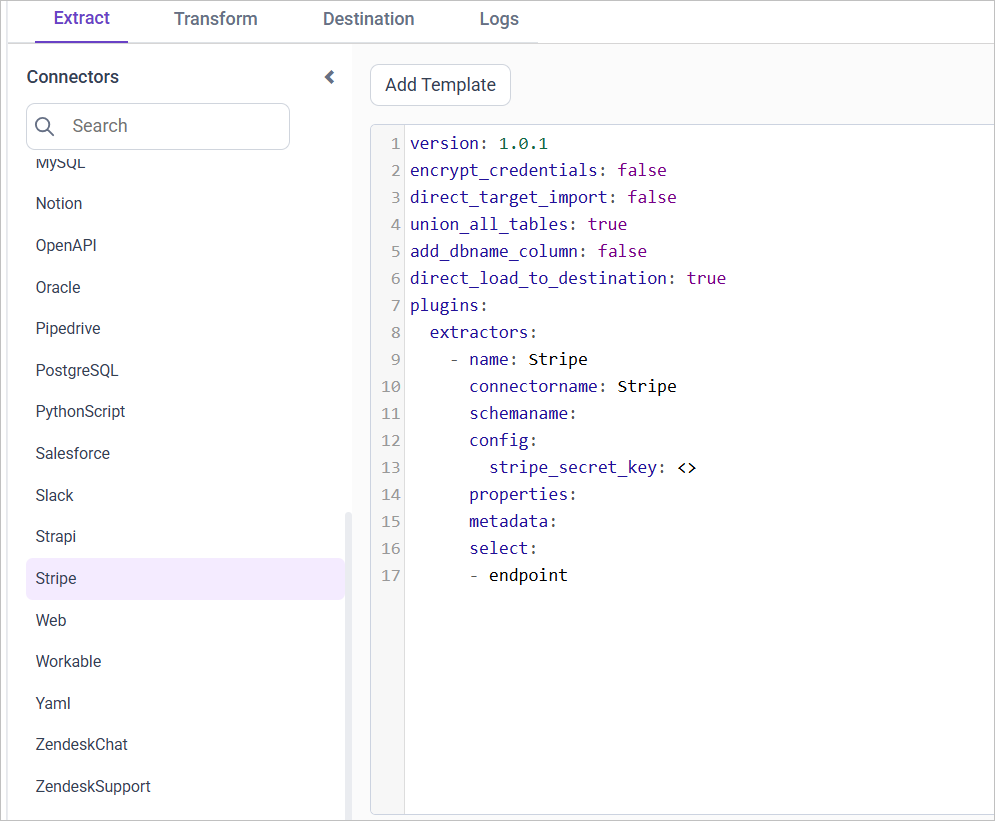Image resolution: width=995 pixels, height=821 pixels.
Task: Open the Workable connector
Action: pos(68,661)
